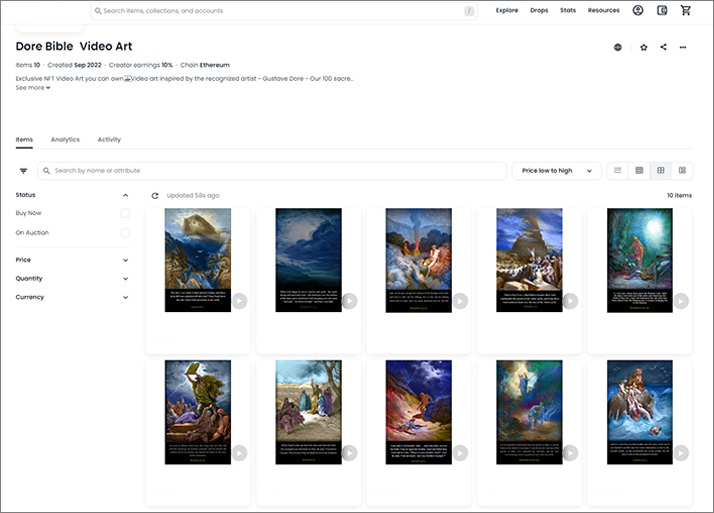Screen dimensions: 714x513
Task: Expand the Price filter section
Action: (x=125, y=260)
